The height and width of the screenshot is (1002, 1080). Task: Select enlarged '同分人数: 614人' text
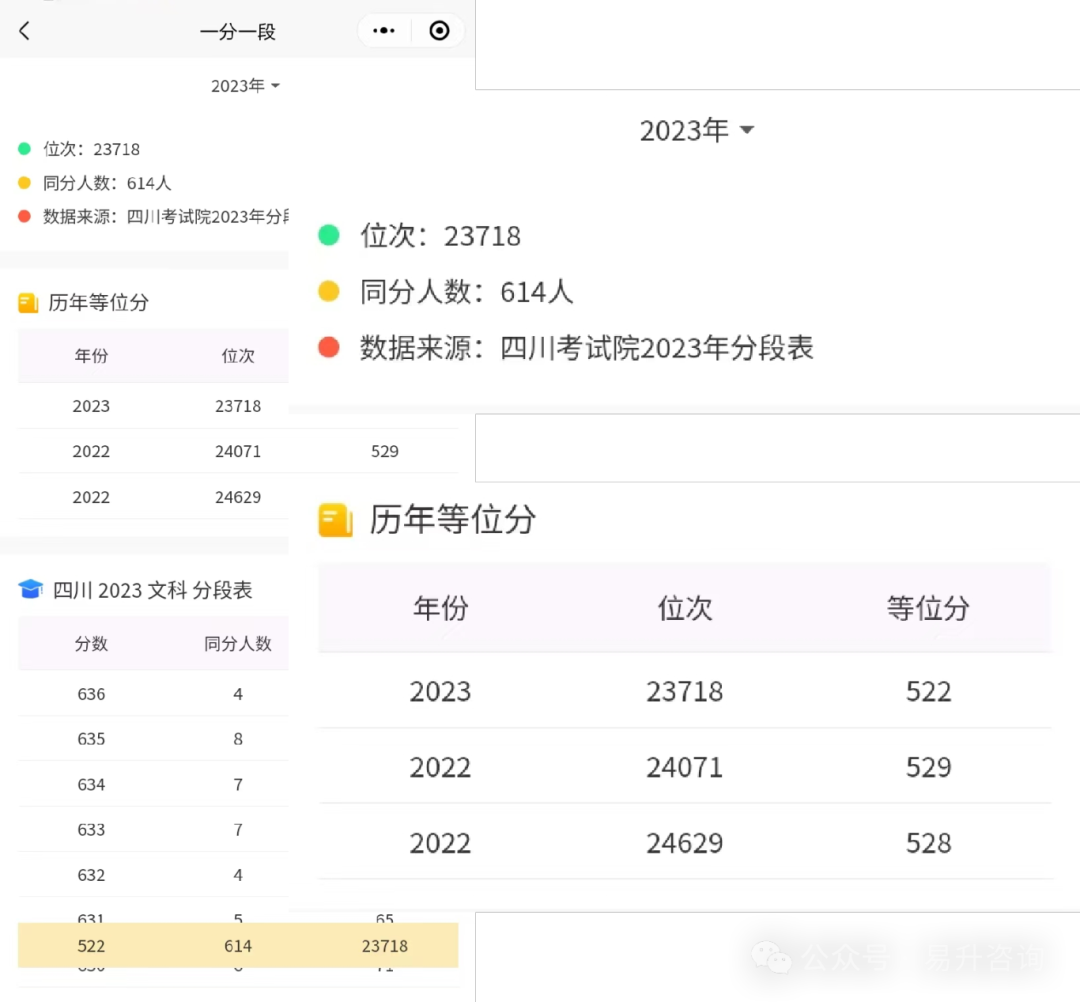[x=467, y=292]
